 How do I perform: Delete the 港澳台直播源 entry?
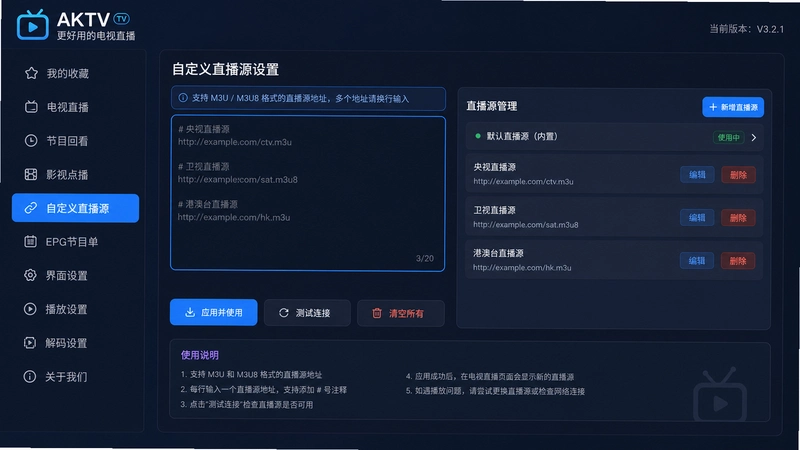738,261
